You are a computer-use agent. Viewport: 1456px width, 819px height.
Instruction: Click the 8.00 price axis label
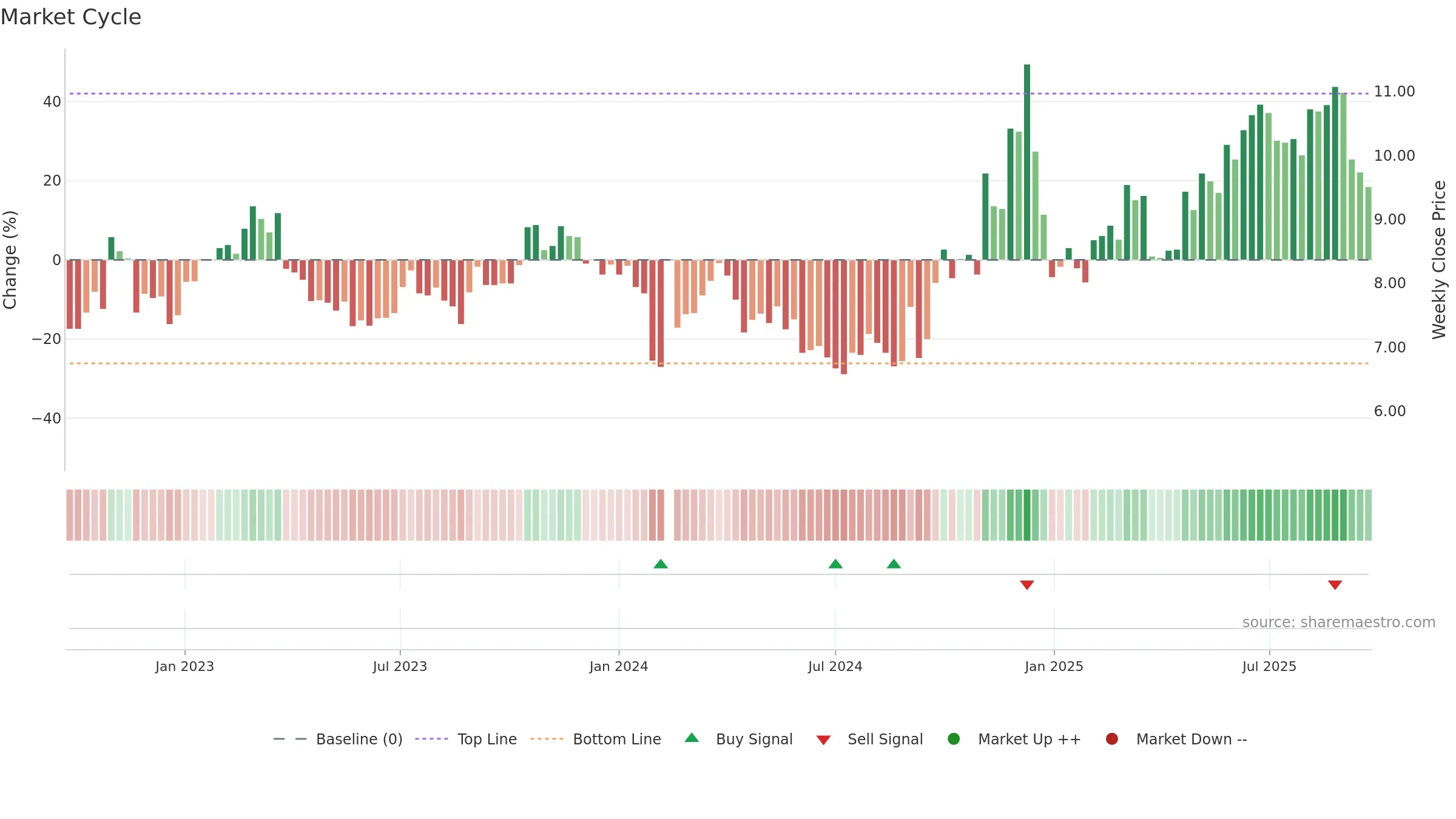point(1390,283)
